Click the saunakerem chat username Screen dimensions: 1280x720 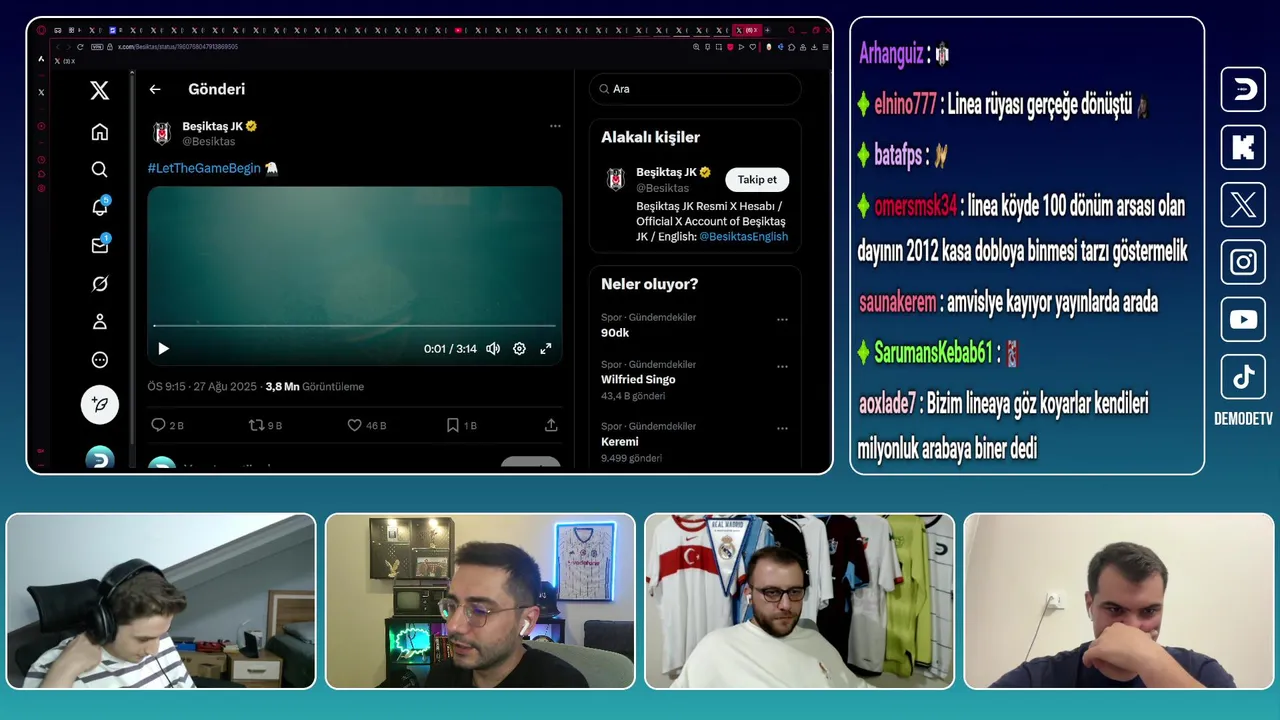[x=897, y=302]
